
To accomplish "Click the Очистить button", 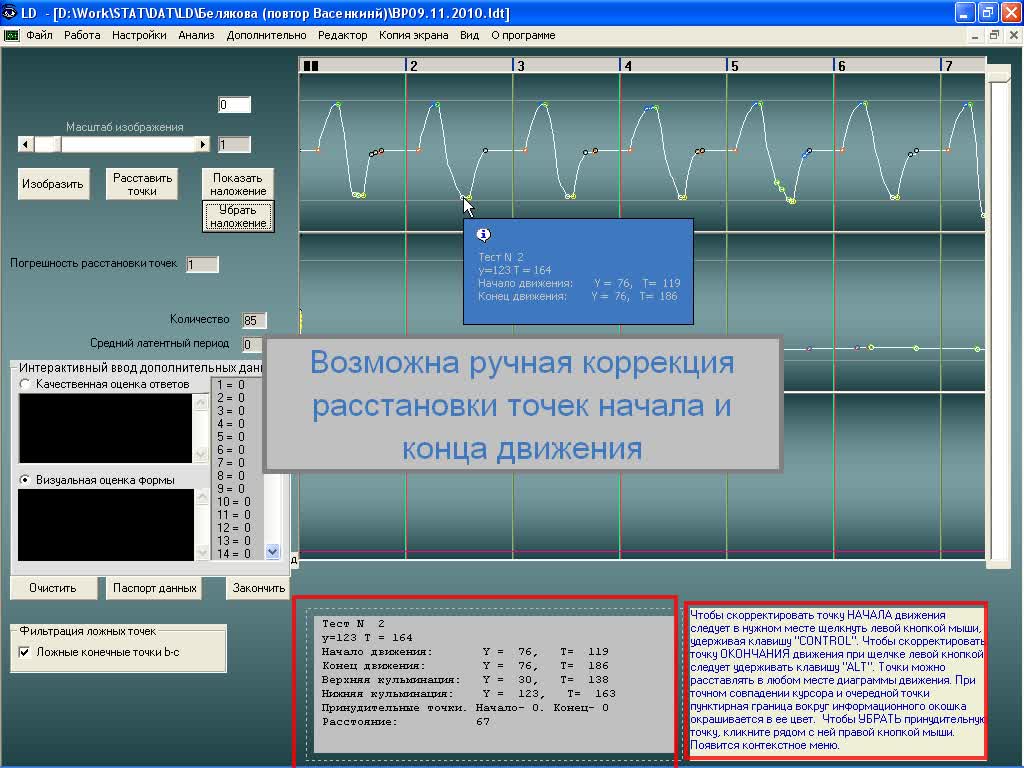I will coord(53,588).
